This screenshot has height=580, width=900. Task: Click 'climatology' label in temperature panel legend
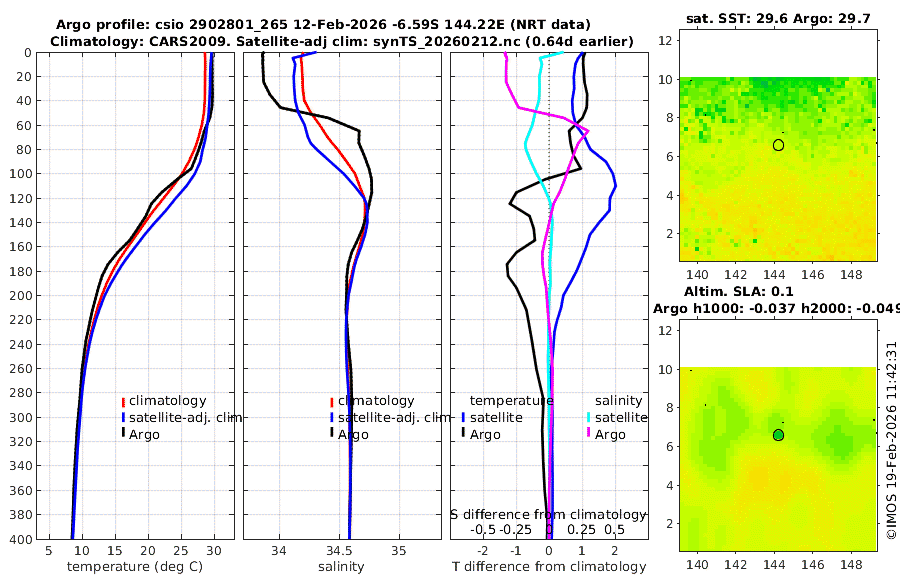tap(168, 401)
